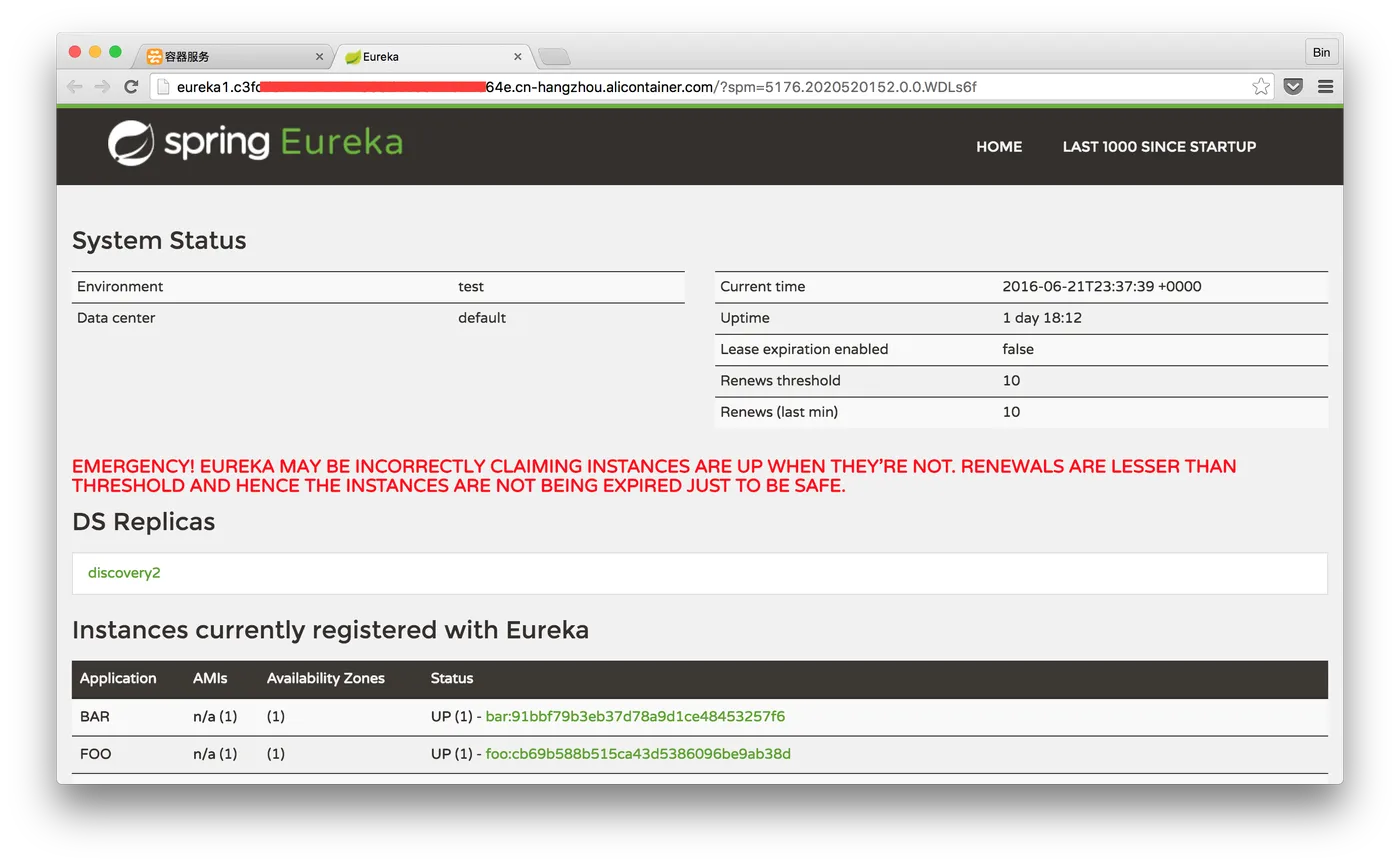The image size is (1400, 865).
Task: Bookmark this page with the star icon
Action: click(x=1261, y=87)
